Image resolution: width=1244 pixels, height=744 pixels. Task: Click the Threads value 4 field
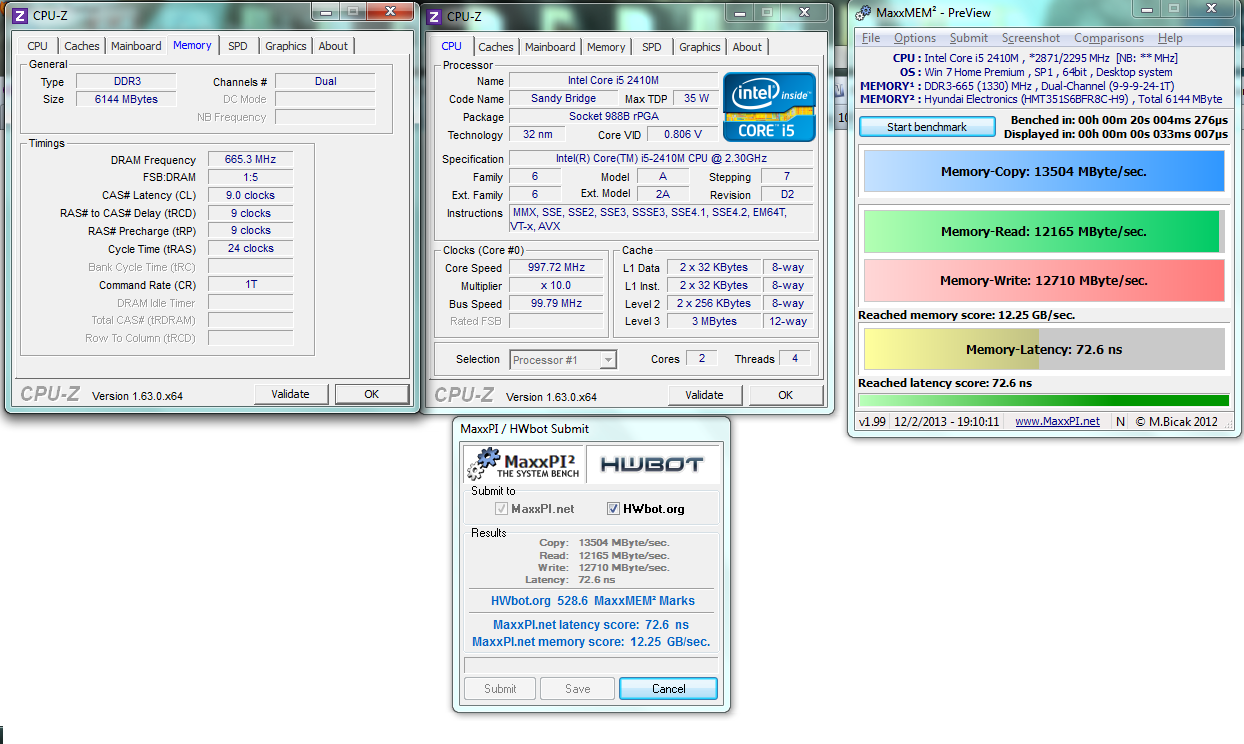pos(795,358)
